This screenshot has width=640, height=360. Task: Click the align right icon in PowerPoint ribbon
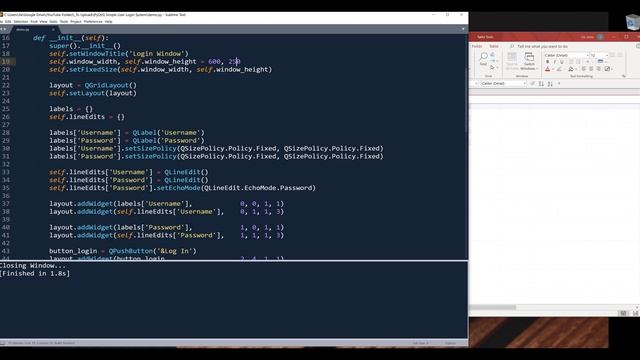click(x=599, y=69)
